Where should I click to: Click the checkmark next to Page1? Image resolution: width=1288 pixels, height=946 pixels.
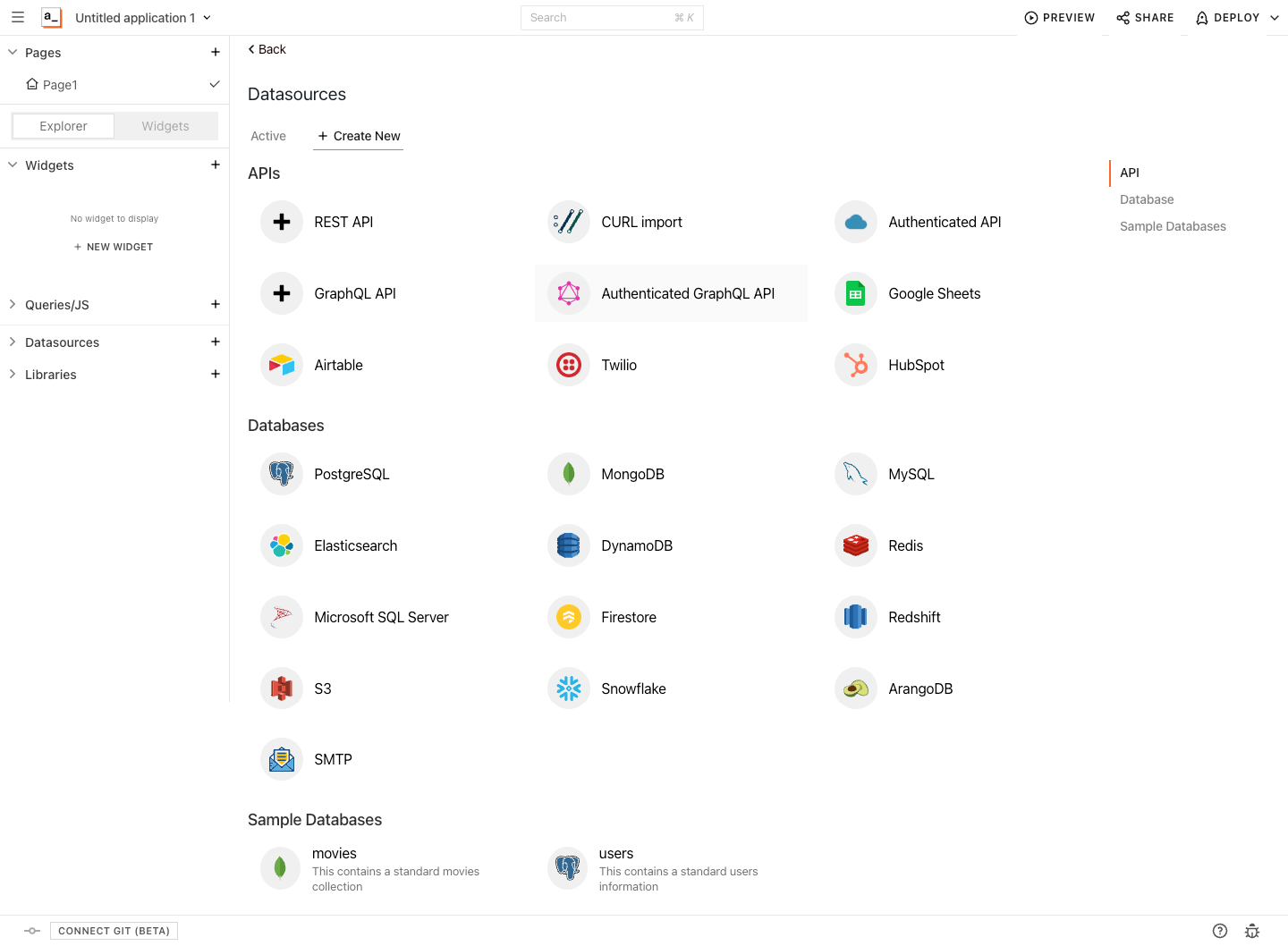click(215, 84)
